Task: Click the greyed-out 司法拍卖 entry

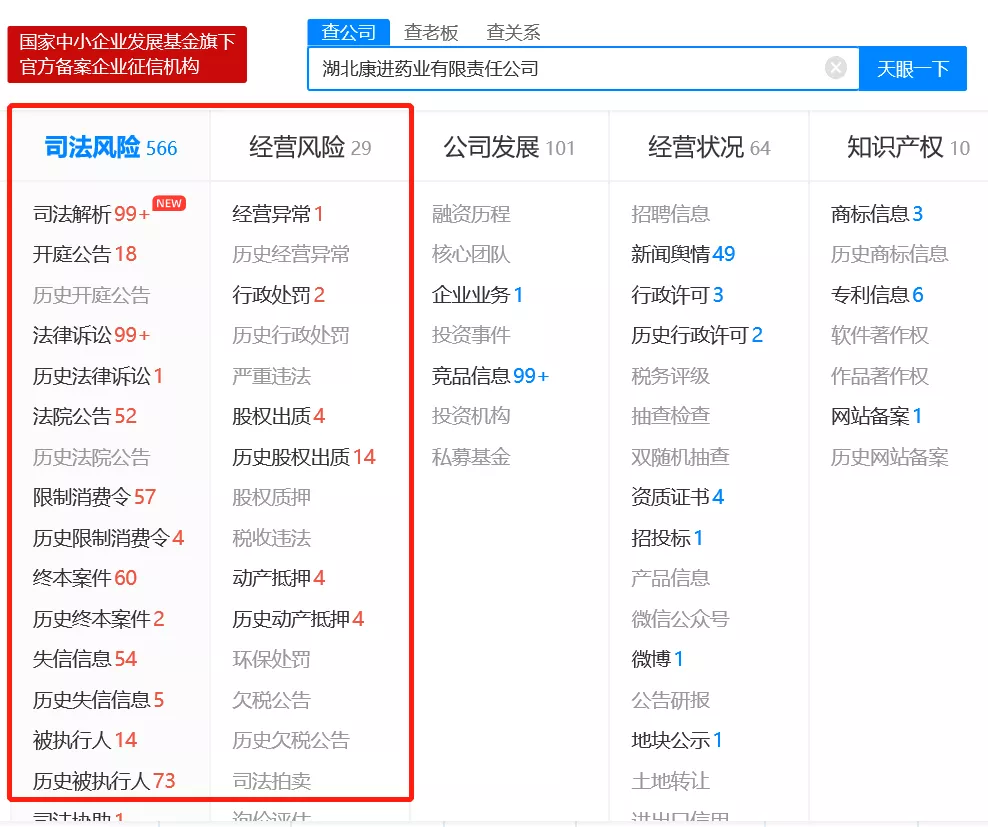Action: click(x=272, y=780)
